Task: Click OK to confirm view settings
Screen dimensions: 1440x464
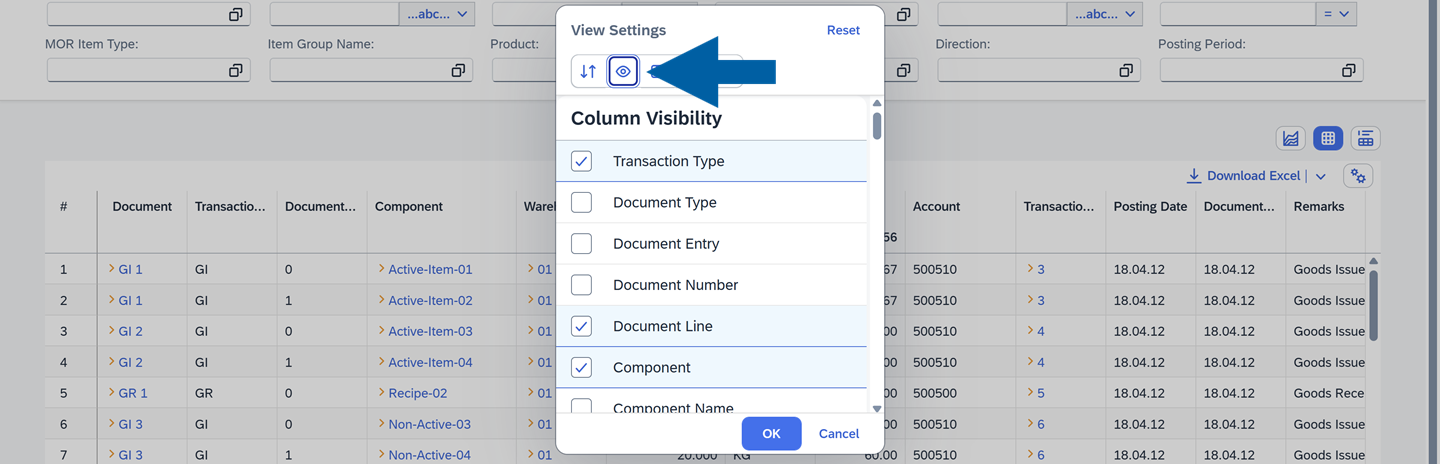Action: tap(771, 434)
